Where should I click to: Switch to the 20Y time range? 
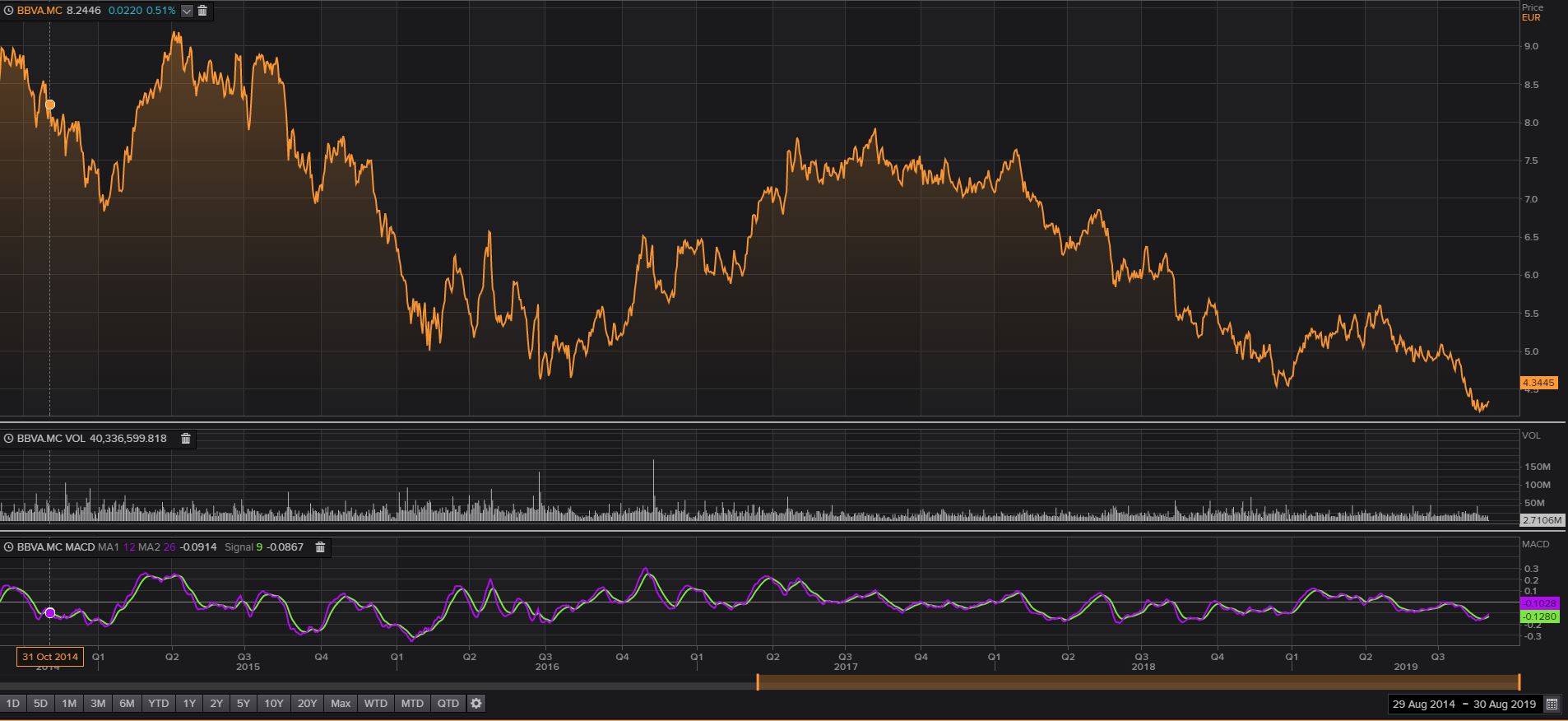pos(307,704)
